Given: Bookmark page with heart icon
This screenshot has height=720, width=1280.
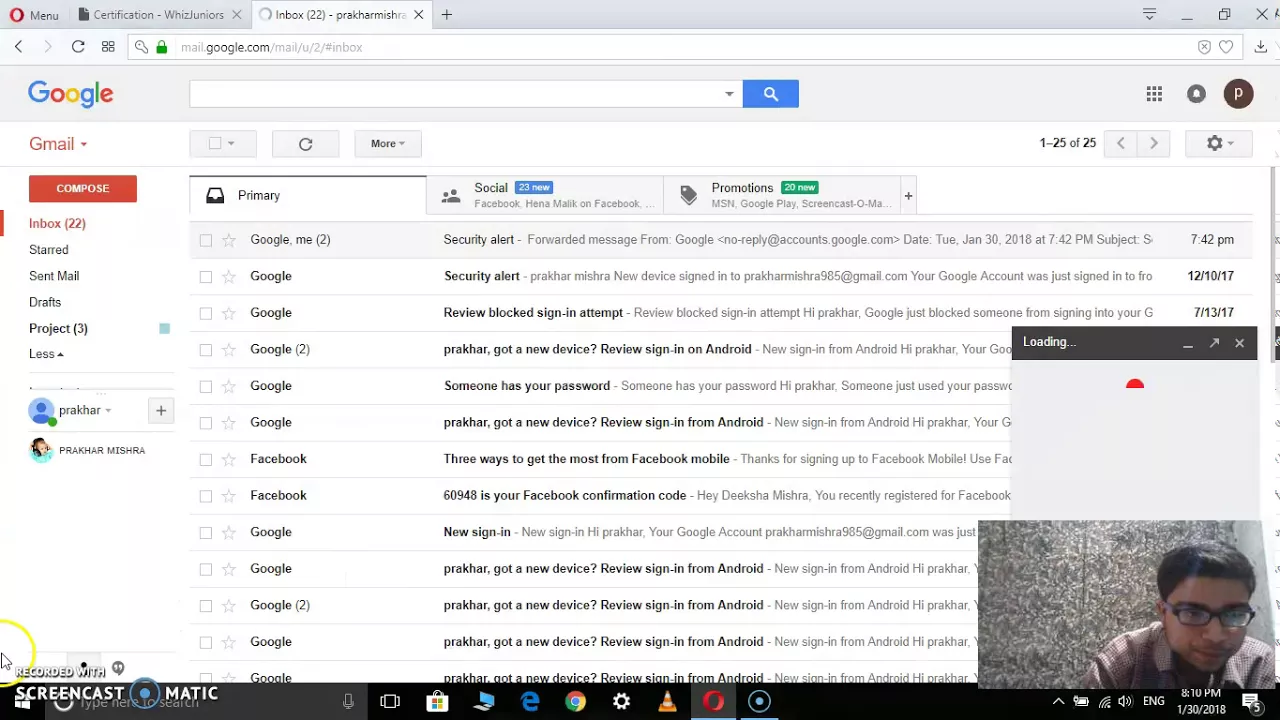Looking at the screenshot, I should point(1226,47).
